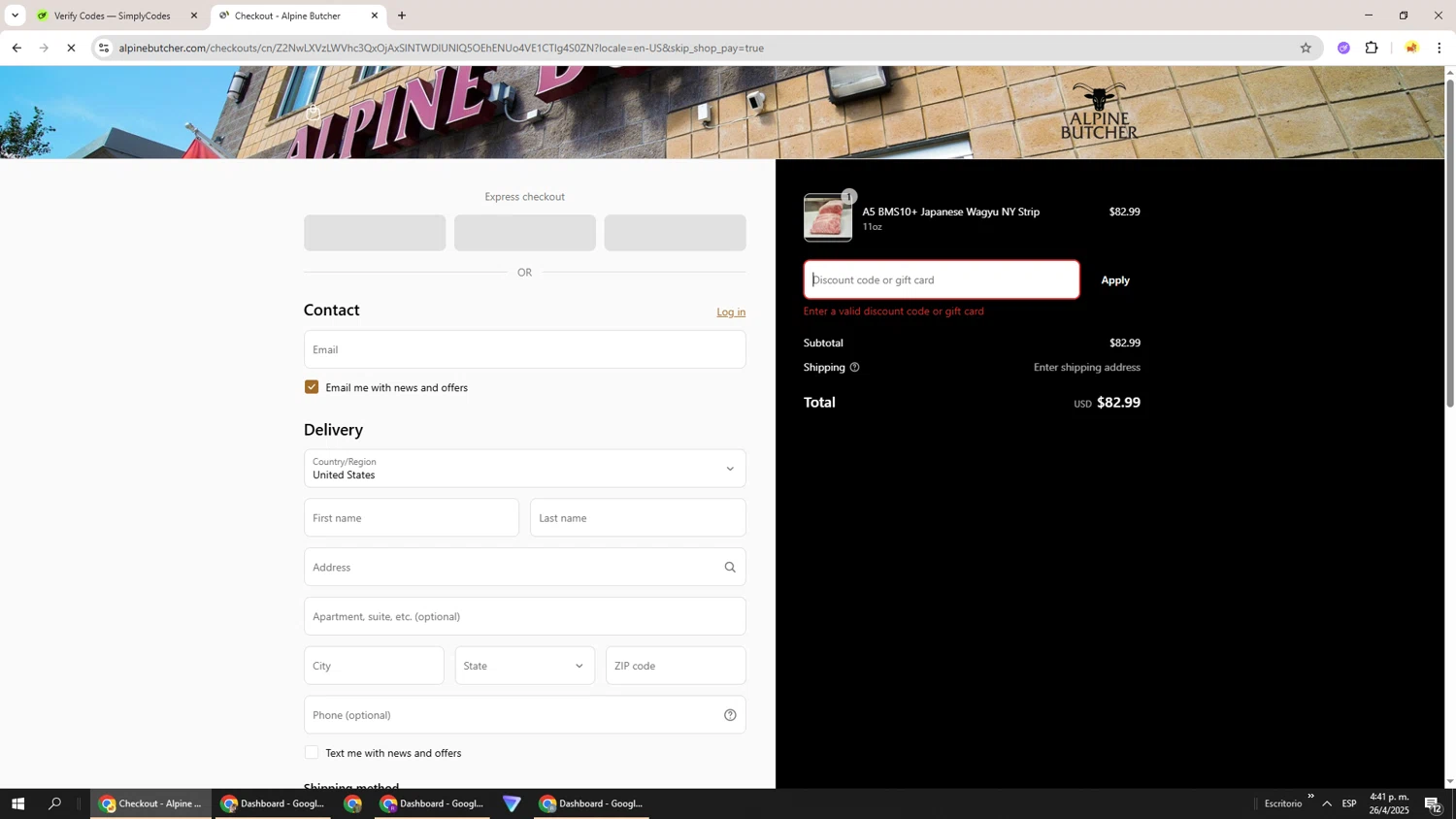Click the purple extension icon in toolbar

1343,48
